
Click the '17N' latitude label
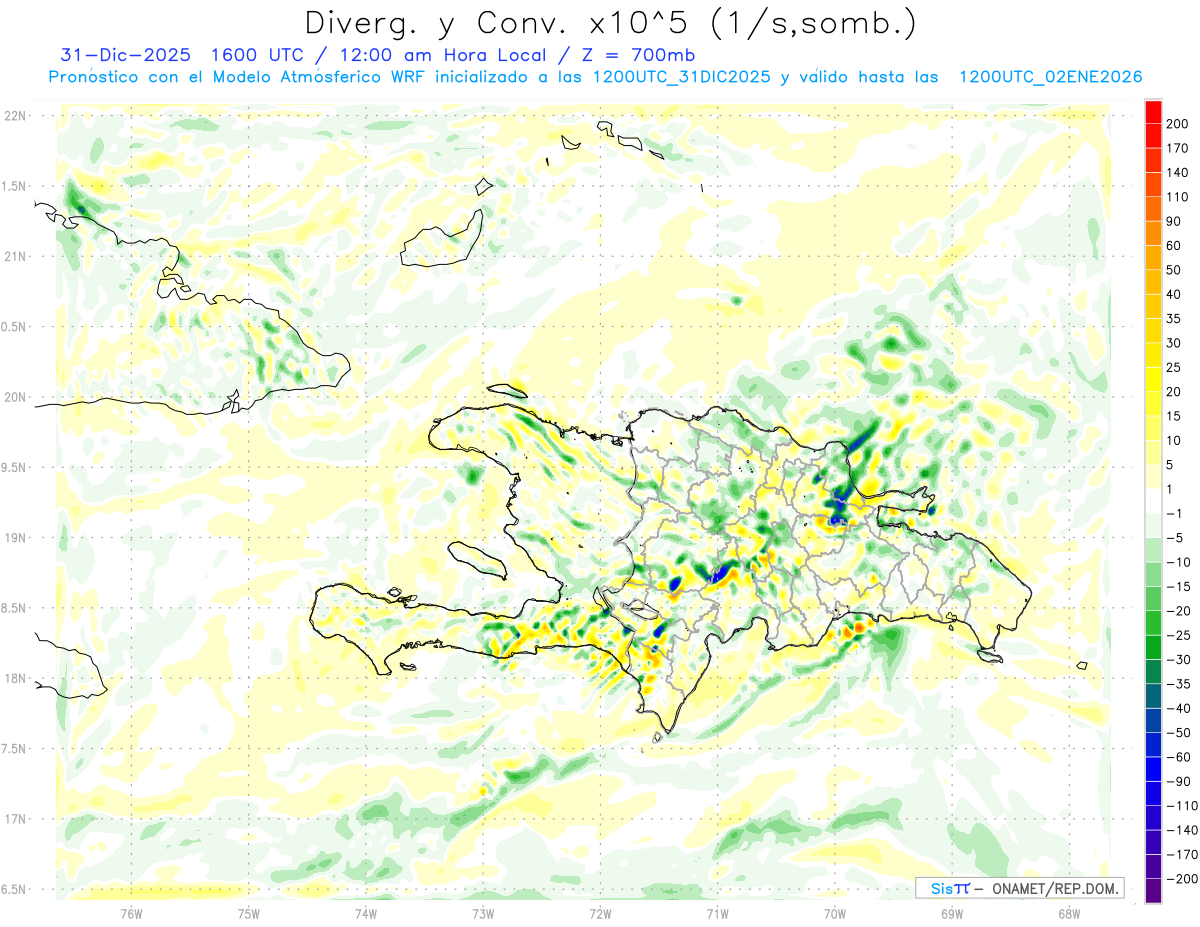15,819
